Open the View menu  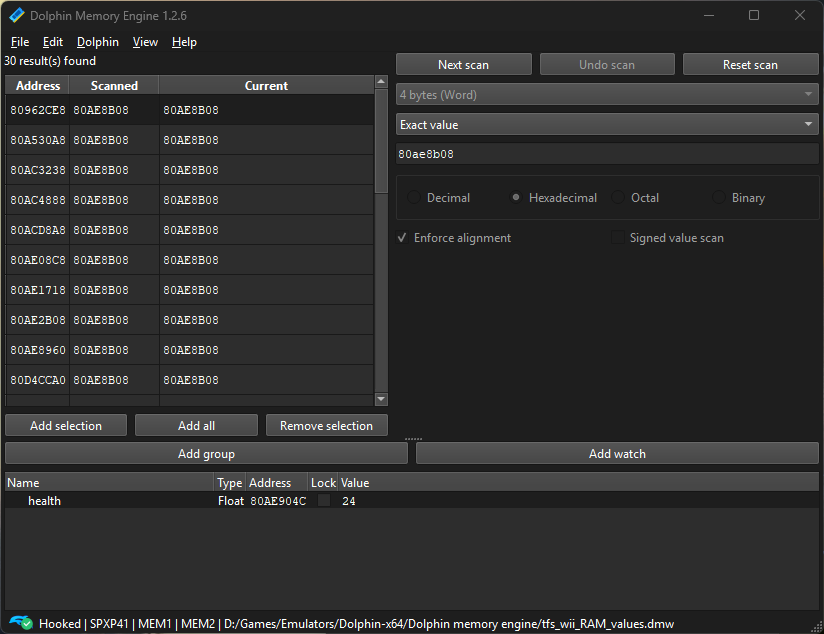pos(145,42)
